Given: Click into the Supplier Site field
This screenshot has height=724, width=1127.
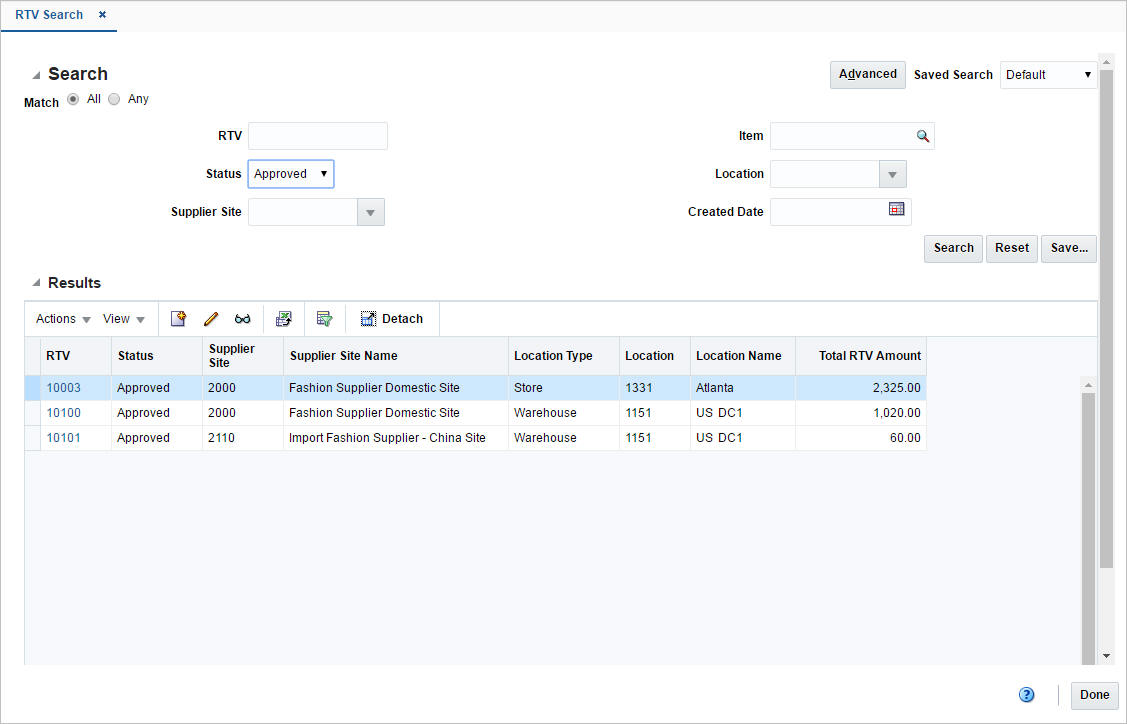Looking at the screenshot, I should pos(303,212).
